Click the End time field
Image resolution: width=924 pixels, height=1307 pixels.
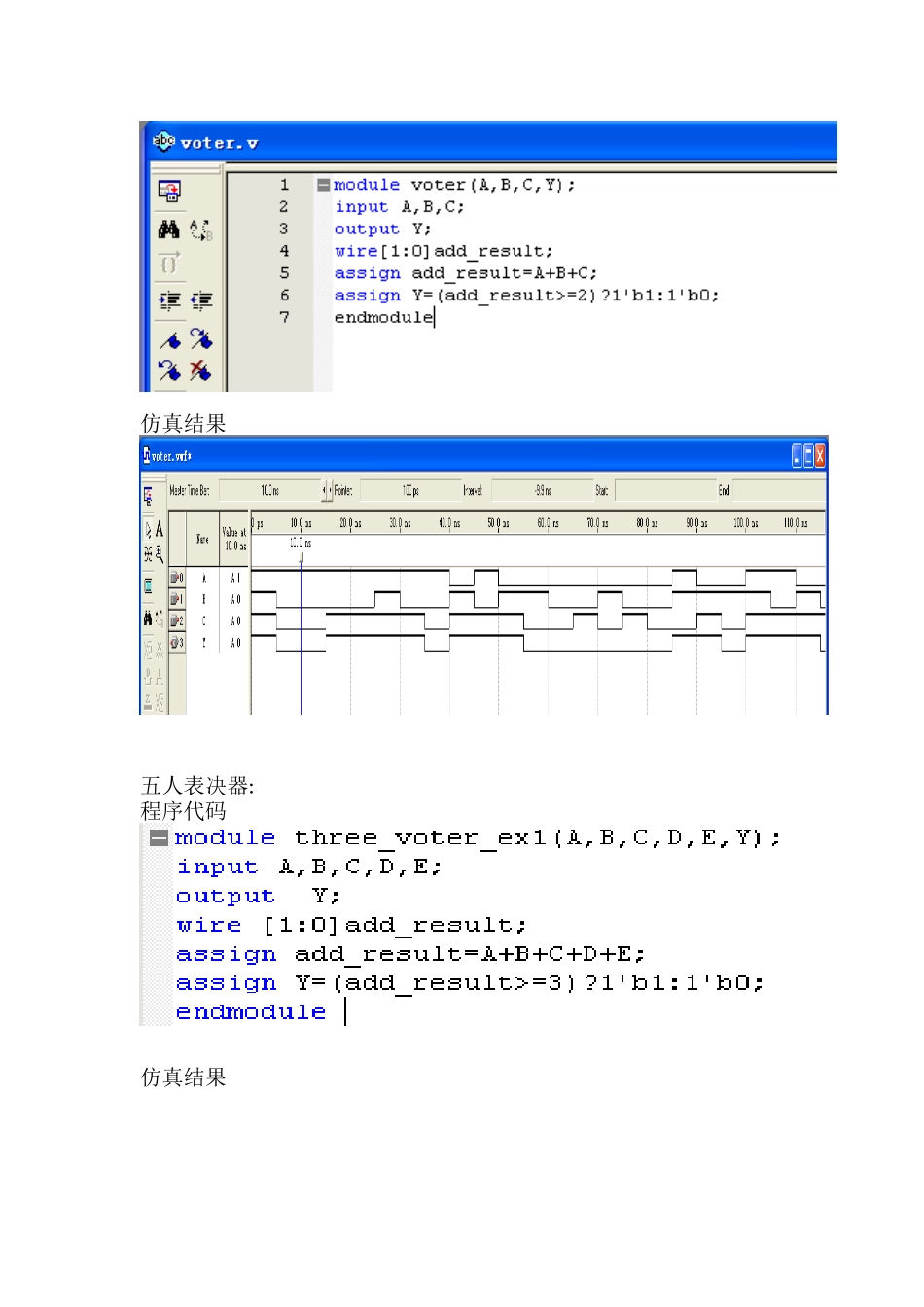tap(778, 490)
